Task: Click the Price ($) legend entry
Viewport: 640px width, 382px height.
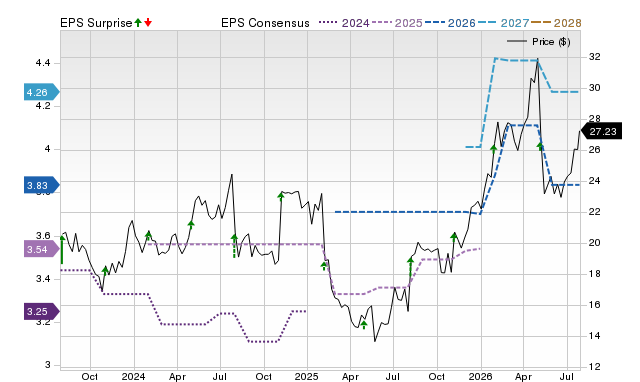Action: click(539, 42)
